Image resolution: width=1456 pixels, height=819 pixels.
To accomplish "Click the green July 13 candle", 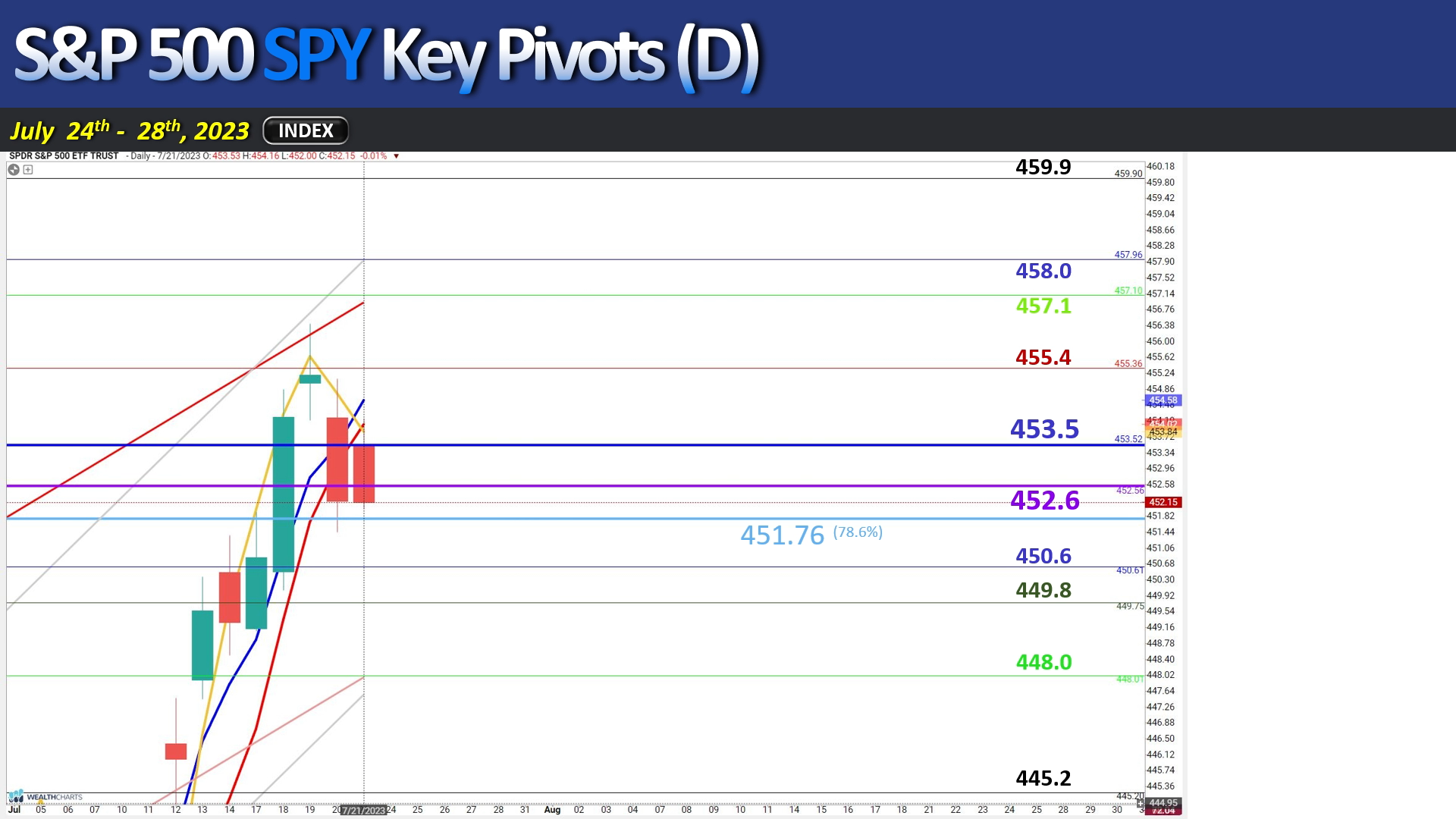I will pos(202,645).
